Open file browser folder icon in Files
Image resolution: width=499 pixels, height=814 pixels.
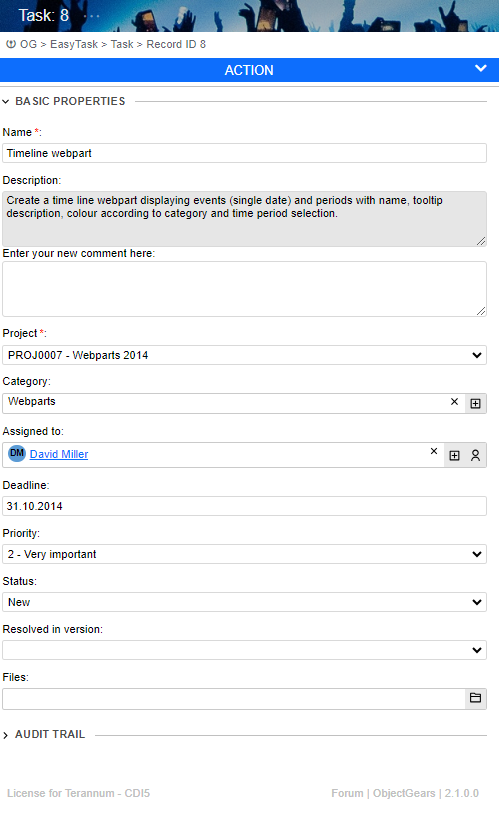click(475, 698)
